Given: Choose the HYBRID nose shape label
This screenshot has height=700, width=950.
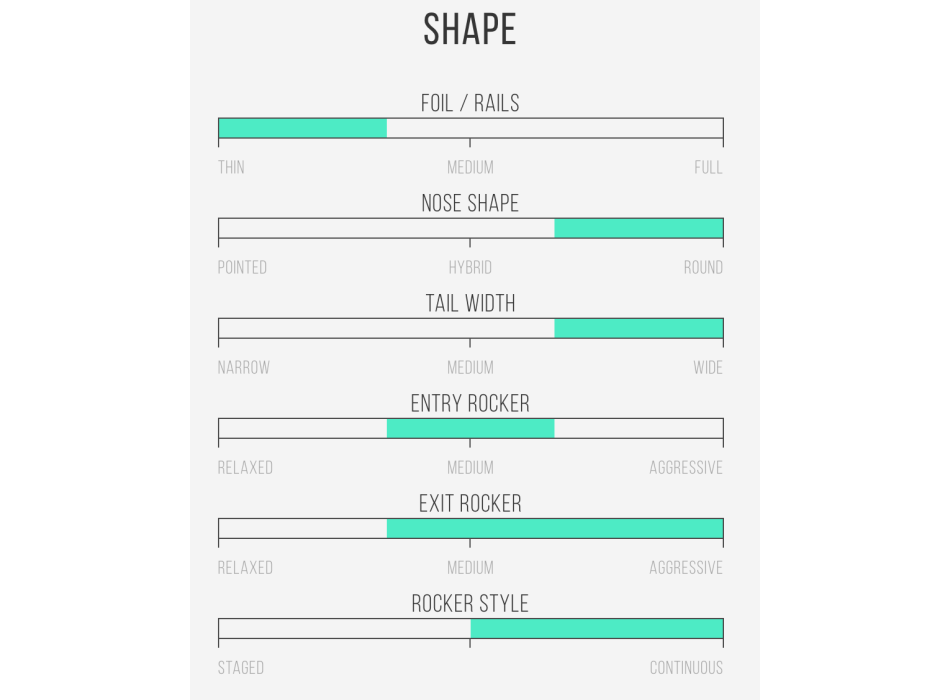Looking at the screenshot, I should pos(470,267).
